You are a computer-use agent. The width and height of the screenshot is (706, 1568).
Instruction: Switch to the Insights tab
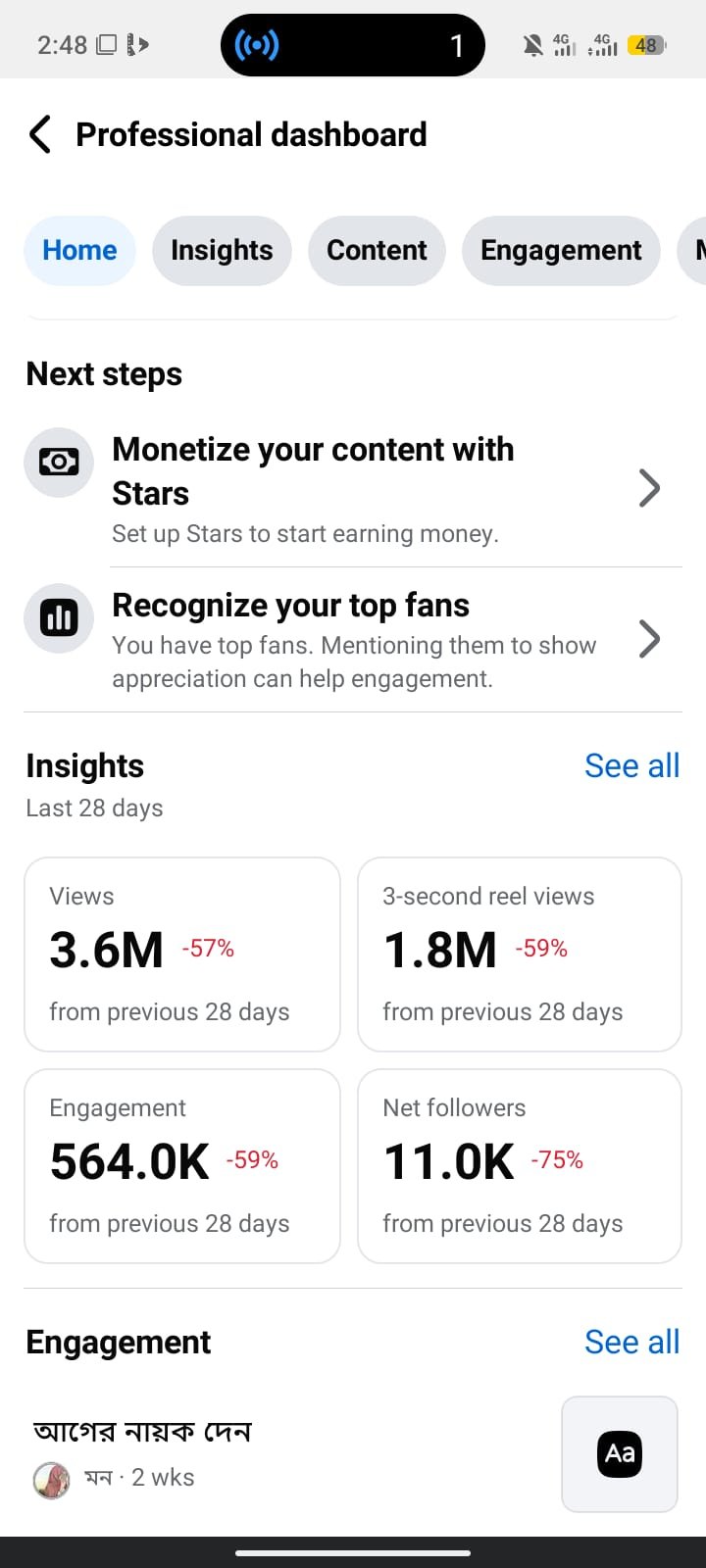point(222,251)
